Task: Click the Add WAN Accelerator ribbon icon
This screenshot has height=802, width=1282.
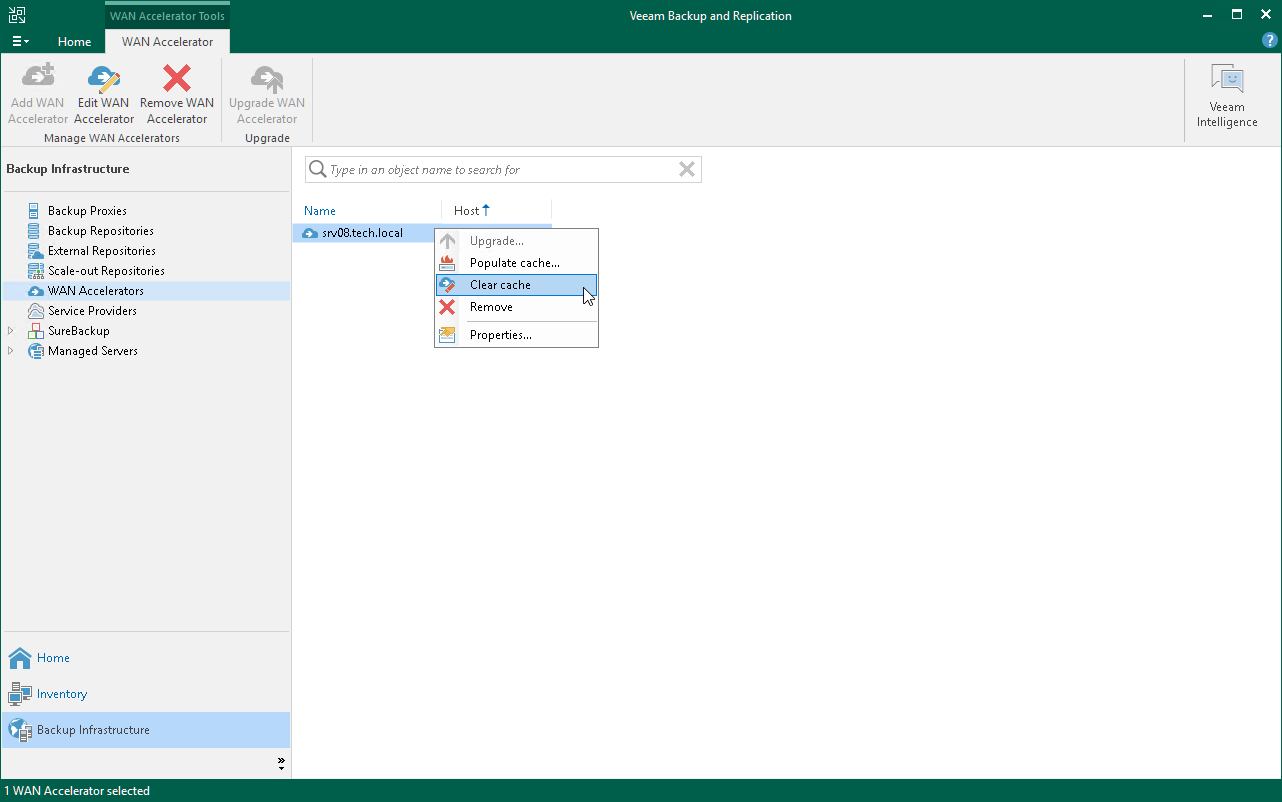Action: (38, 78)
